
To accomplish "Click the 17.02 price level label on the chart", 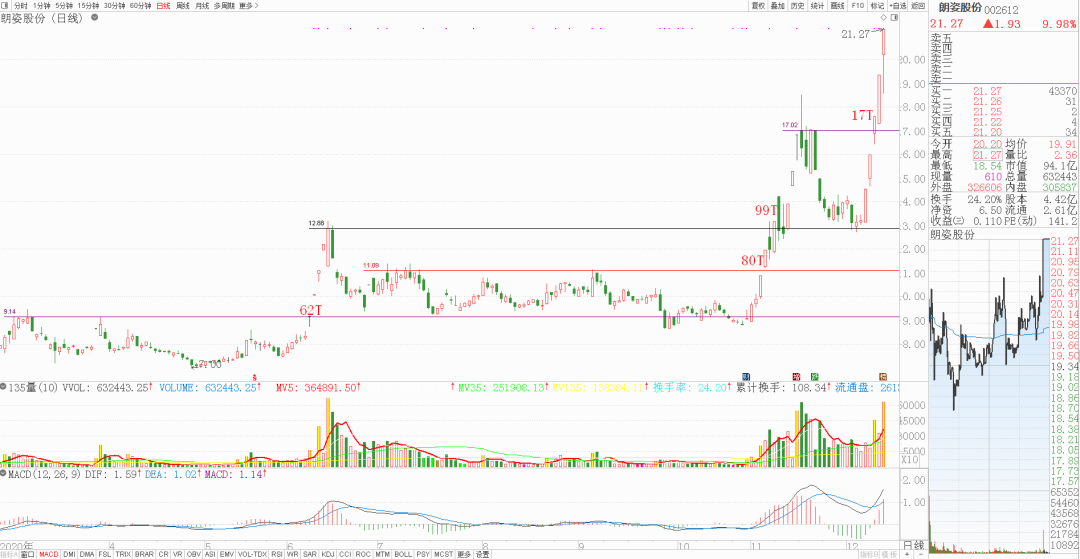I will click(x=789, y=125).
